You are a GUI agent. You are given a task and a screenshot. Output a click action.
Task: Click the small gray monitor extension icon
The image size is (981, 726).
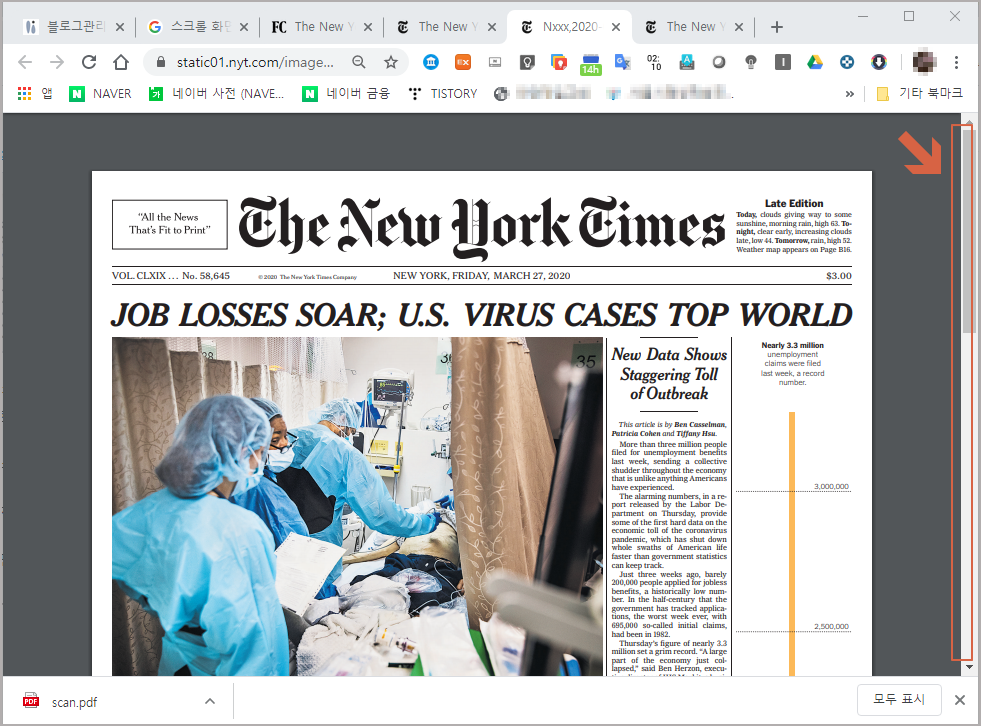(x=495, y=62)
